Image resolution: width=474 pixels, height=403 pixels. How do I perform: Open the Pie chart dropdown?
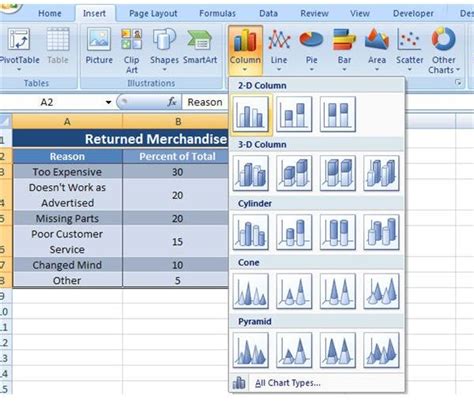point(311,50)
